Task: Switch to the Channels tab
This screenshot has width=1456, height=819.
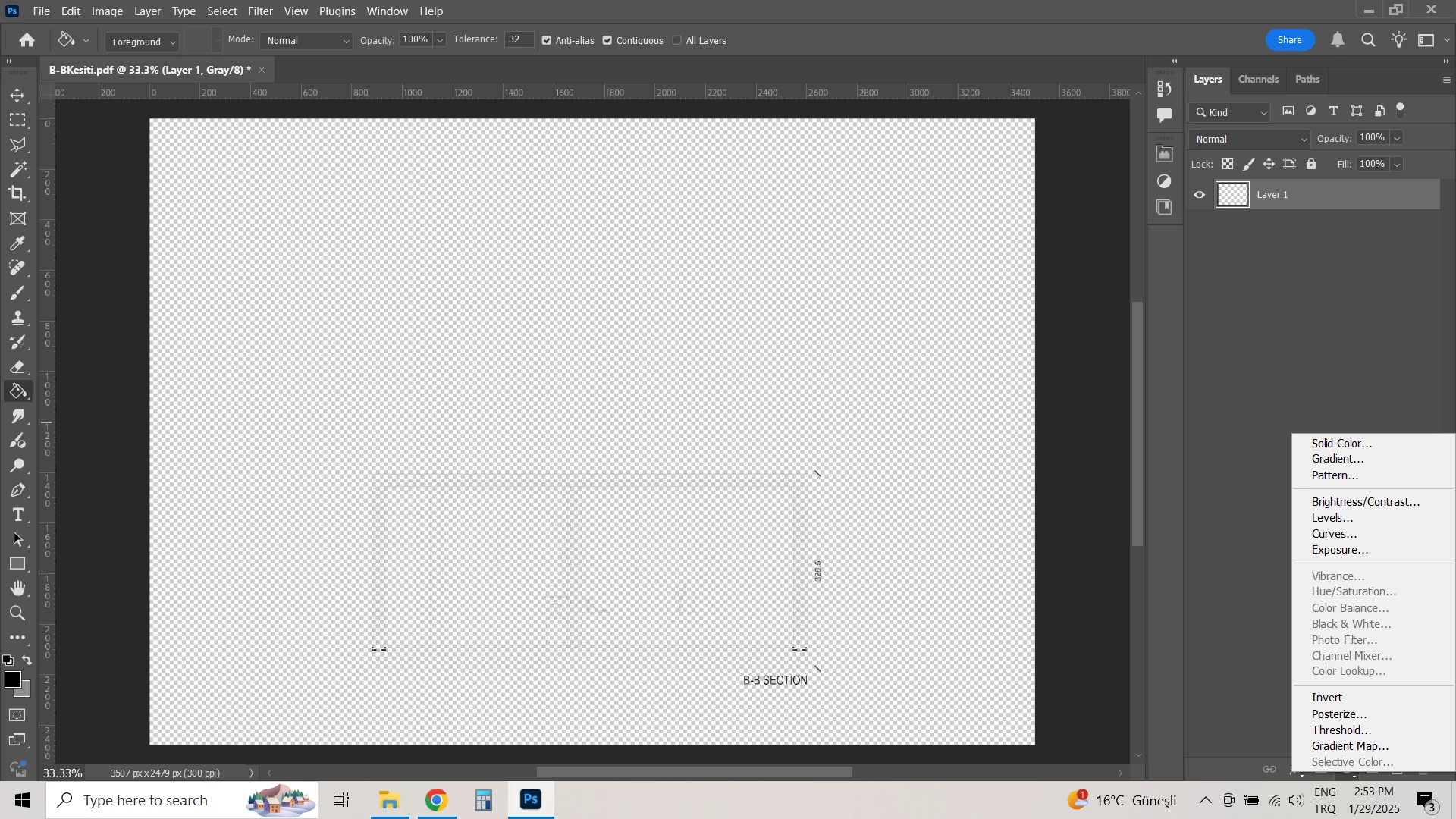Action: [1258, 80]
